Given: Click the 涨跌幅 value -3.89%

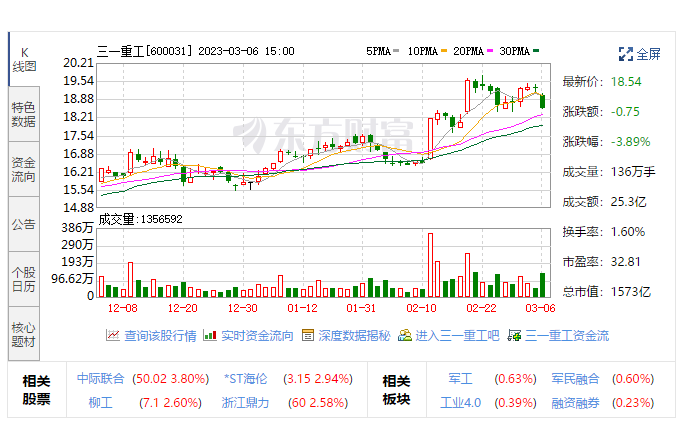Looking at the screenshot, I should coord(630,142).
